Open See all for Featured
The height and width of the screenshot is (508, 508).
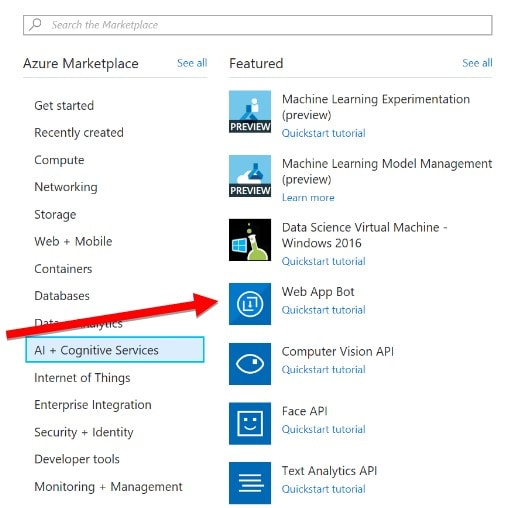point(477,63)
